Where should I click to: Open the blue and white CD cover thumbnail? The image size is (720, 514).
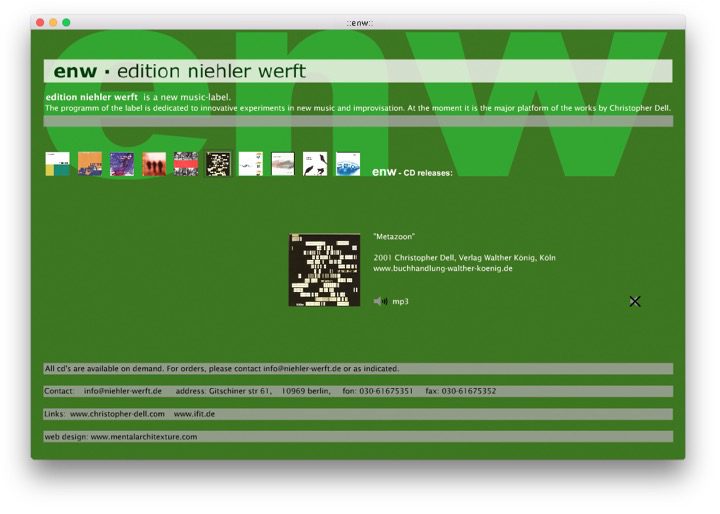tap(348, 164)
